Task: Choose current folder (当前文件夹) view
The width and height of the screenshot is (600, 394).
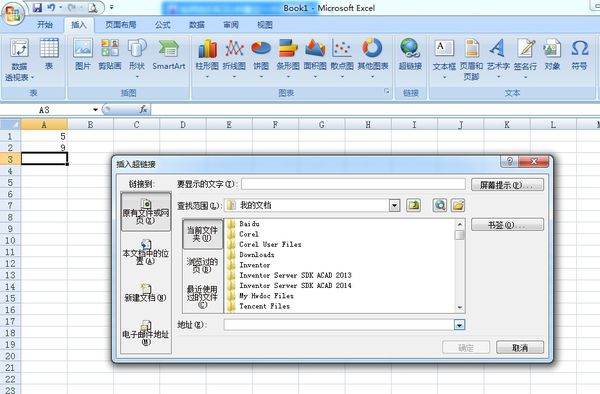Action: (202, 234)
